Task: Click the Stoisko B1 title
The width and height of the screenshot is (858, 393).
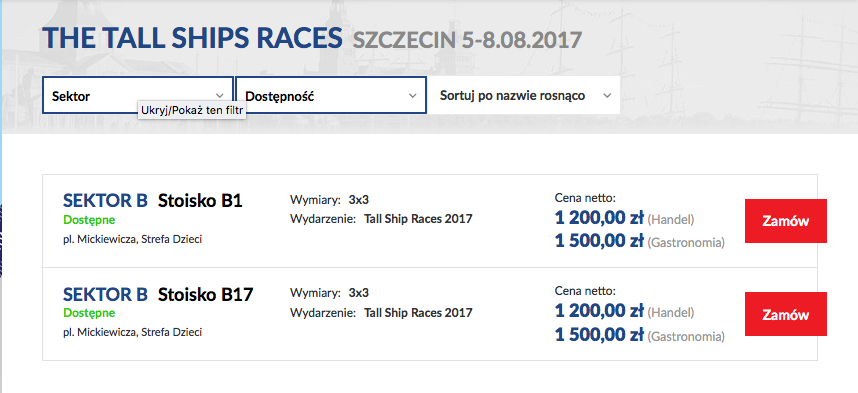Action: [200, 201]
